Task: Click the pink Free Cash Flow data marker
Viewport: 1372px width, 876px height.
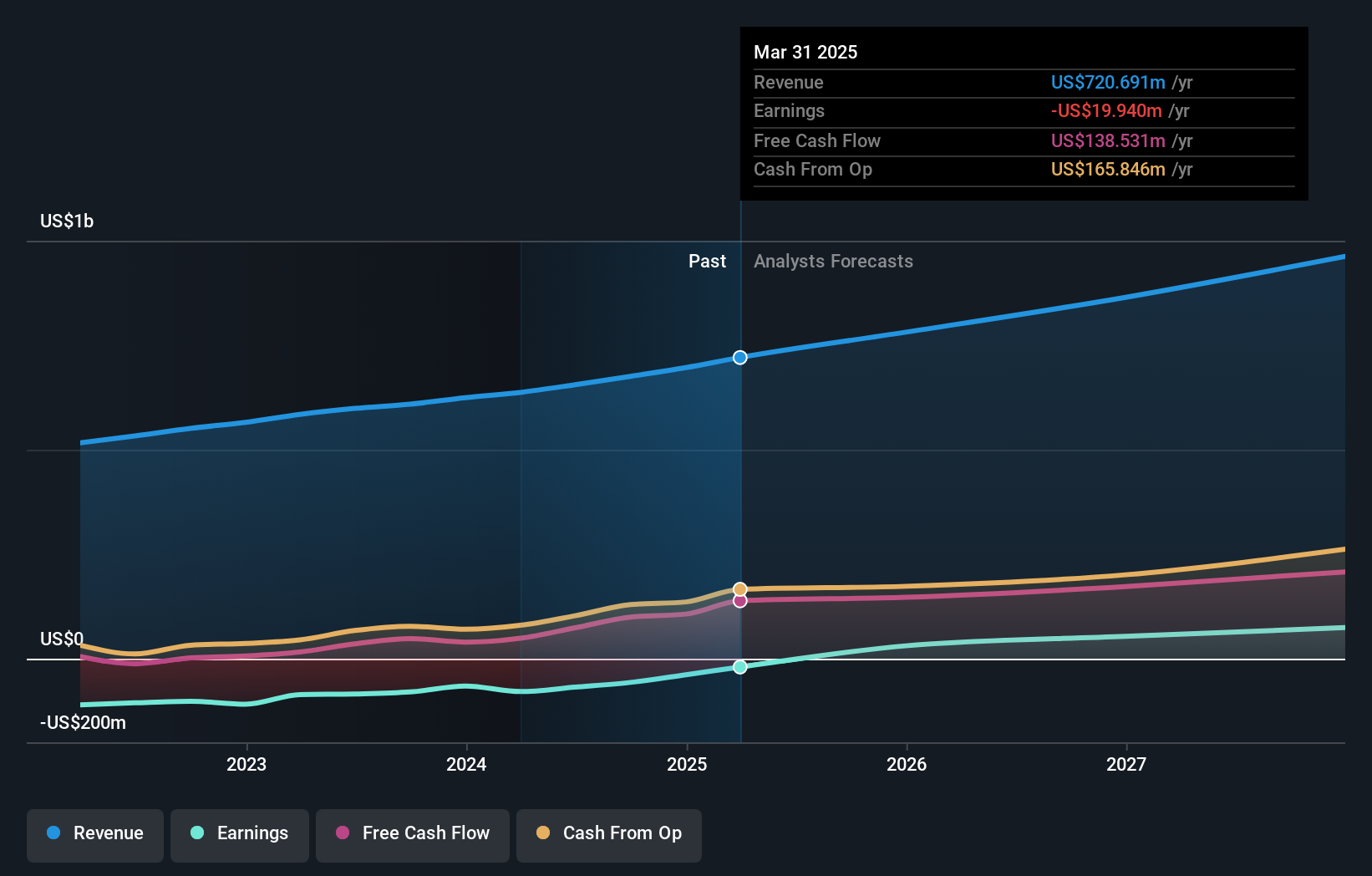Action: [740, 601]
